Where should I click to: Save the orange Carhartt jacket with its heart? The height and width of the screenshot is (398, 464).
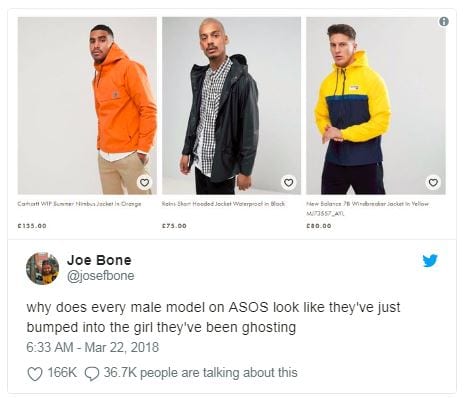144,182
